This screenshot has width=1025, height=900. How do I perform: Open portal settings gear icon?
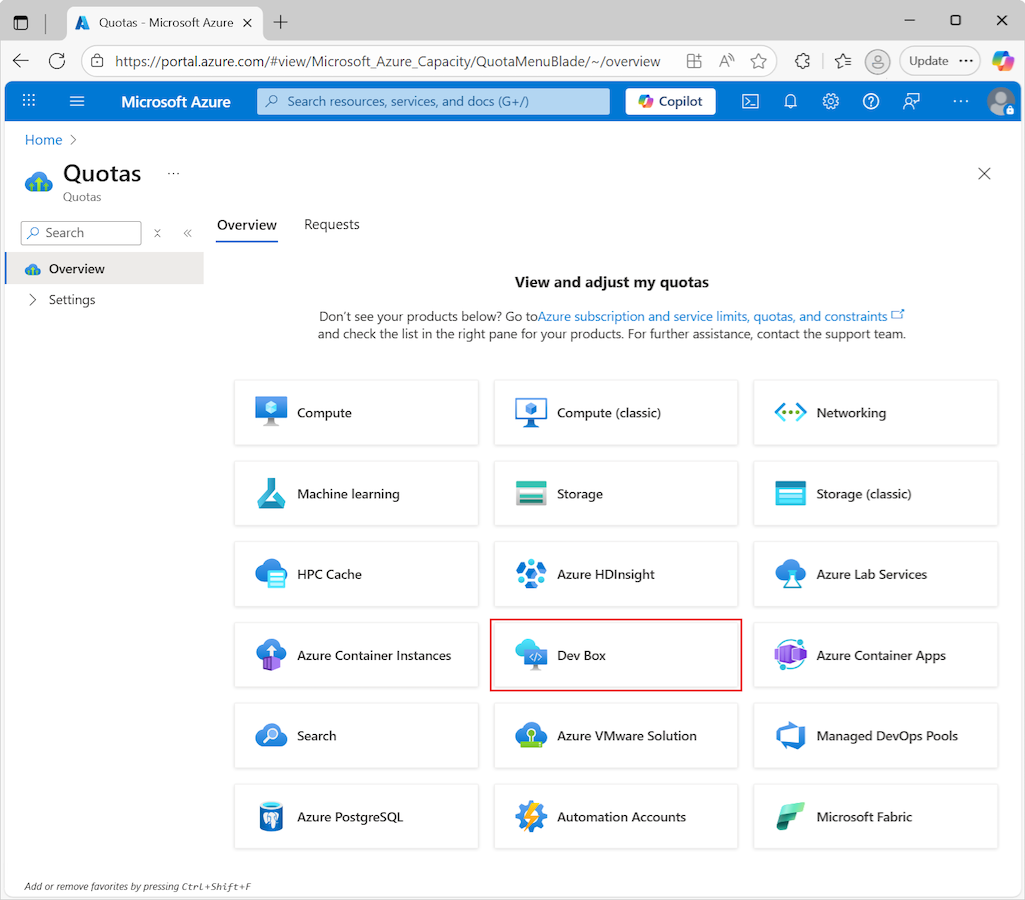tap(830, 101)
